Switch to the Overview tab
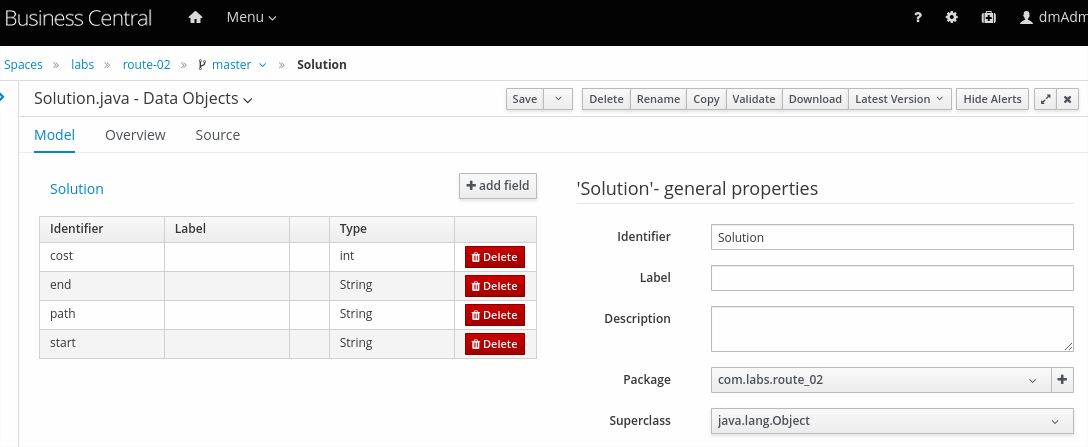The width and height of the screenshot is (1088, 447). [x=135, y=135]
